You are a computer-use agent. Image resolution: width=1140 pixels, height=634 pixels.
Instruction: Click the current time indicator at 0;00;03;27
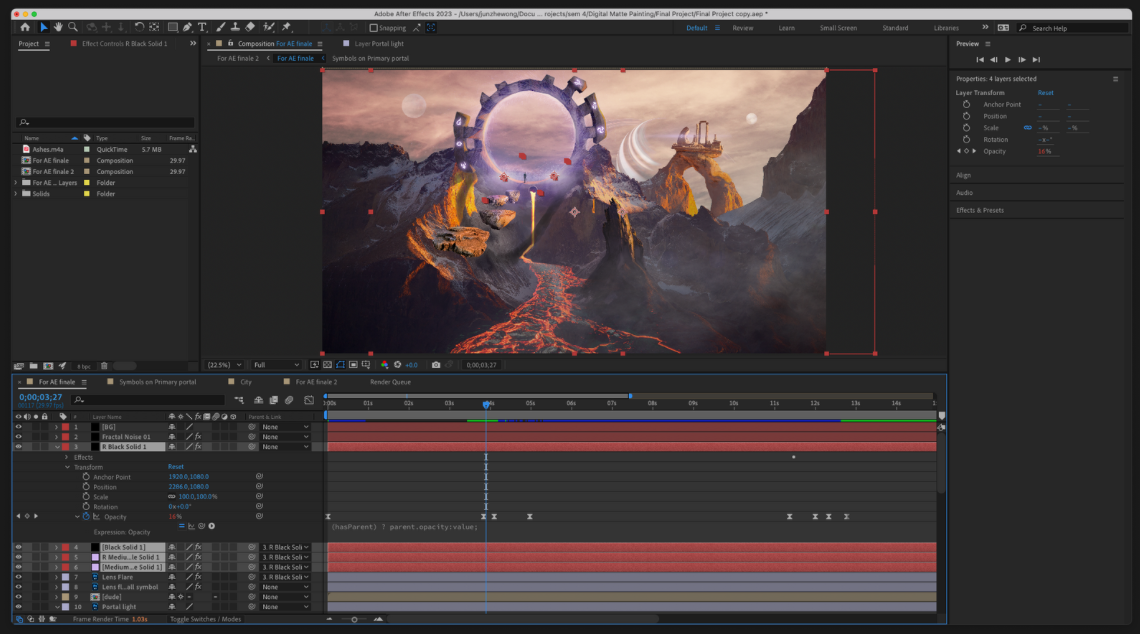(486, 404)
